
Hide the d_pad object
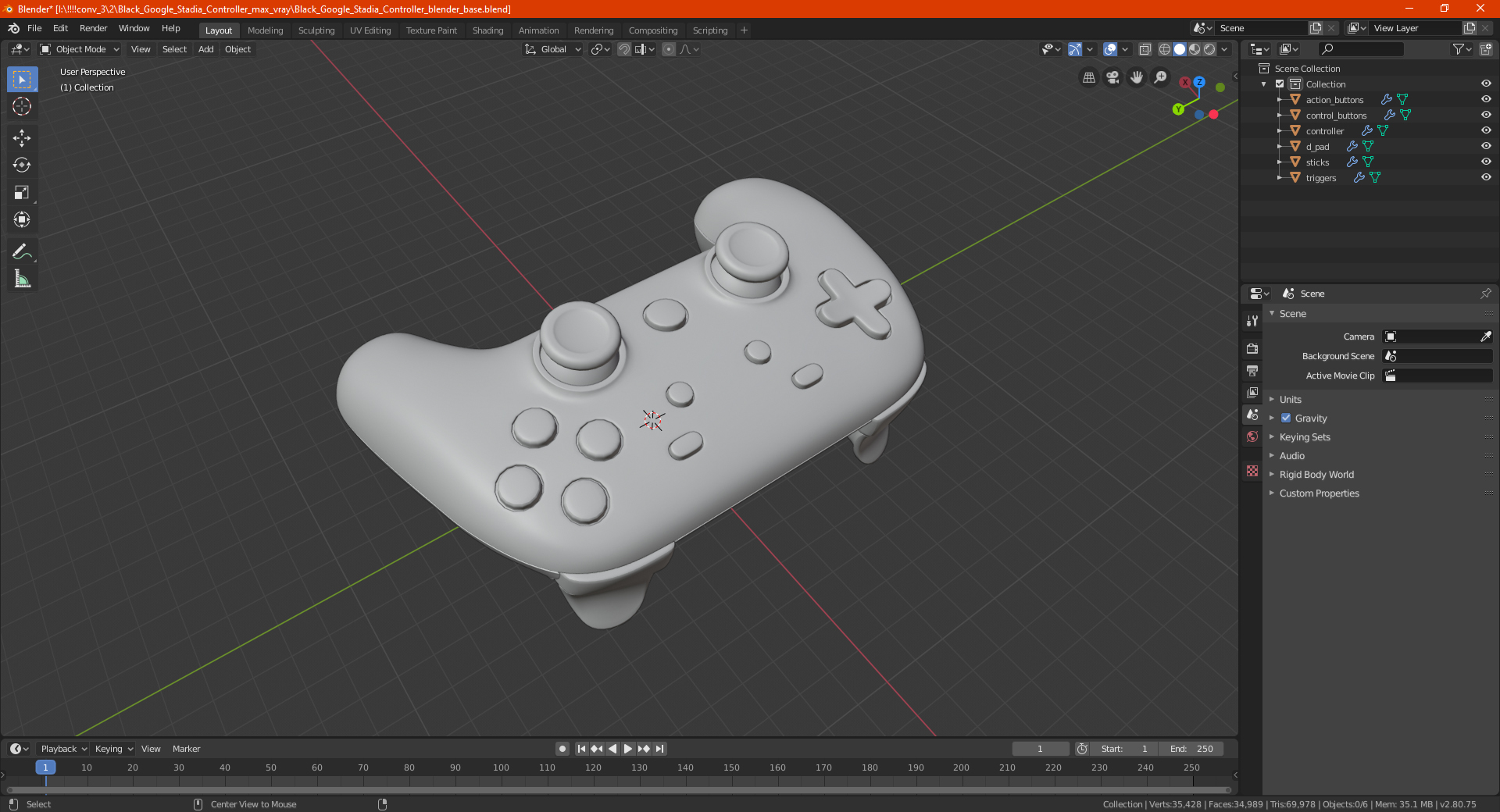1486,146
